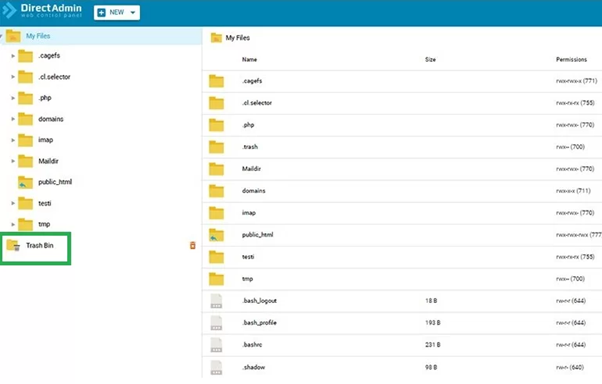This screenshot has height=384, width=602.
Task: Click Maildir folder icon in sidebar
Action: pos(25,161)
